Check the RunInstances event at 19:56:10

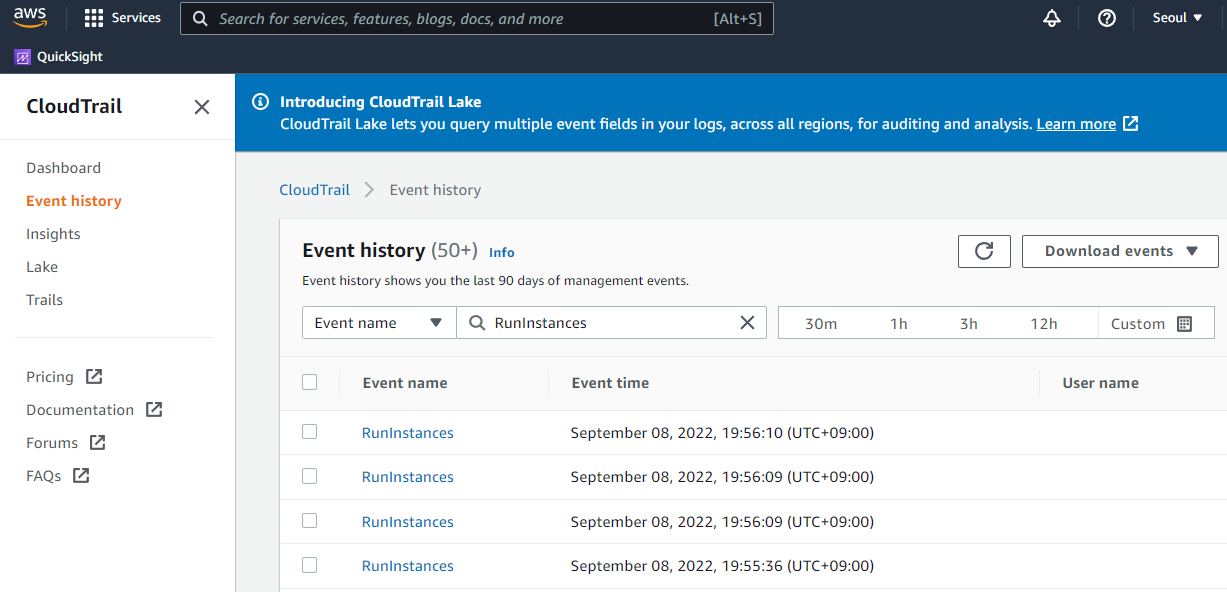310,432
